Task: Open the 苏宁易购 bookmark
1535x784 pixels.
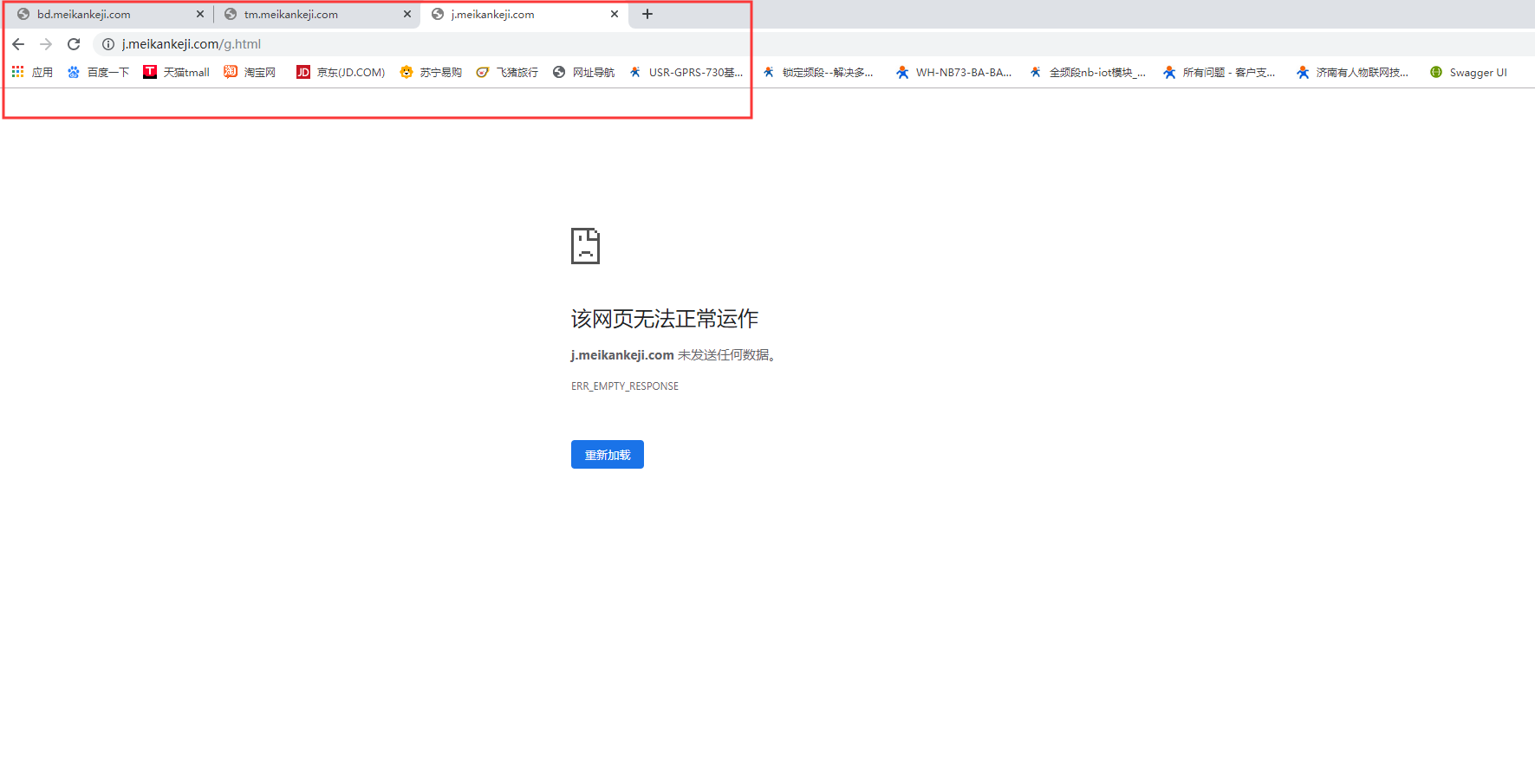Action: 431,73
